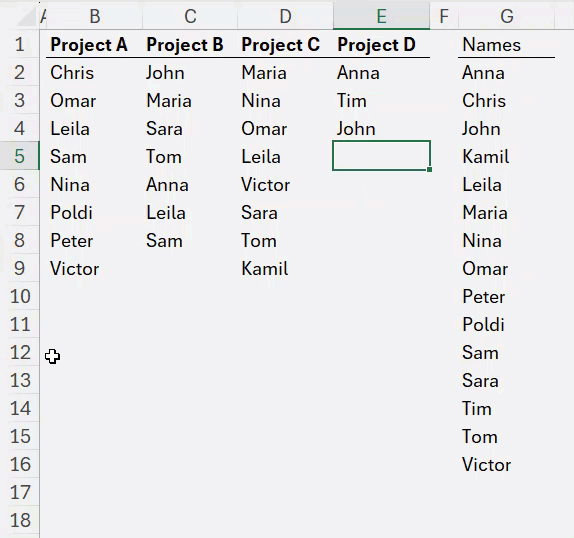This screenshot has width=574, height=538.
Task: Click Victor in the Names list
Action: click(x=486, y=464)
